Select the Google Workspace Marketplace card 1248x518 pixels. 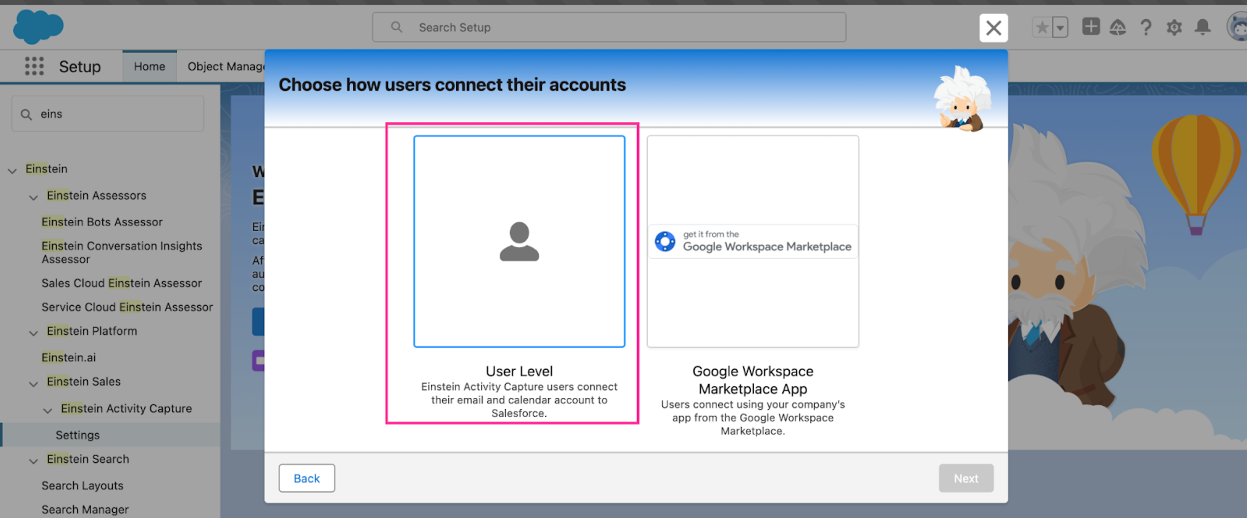[x=753, y=242]
